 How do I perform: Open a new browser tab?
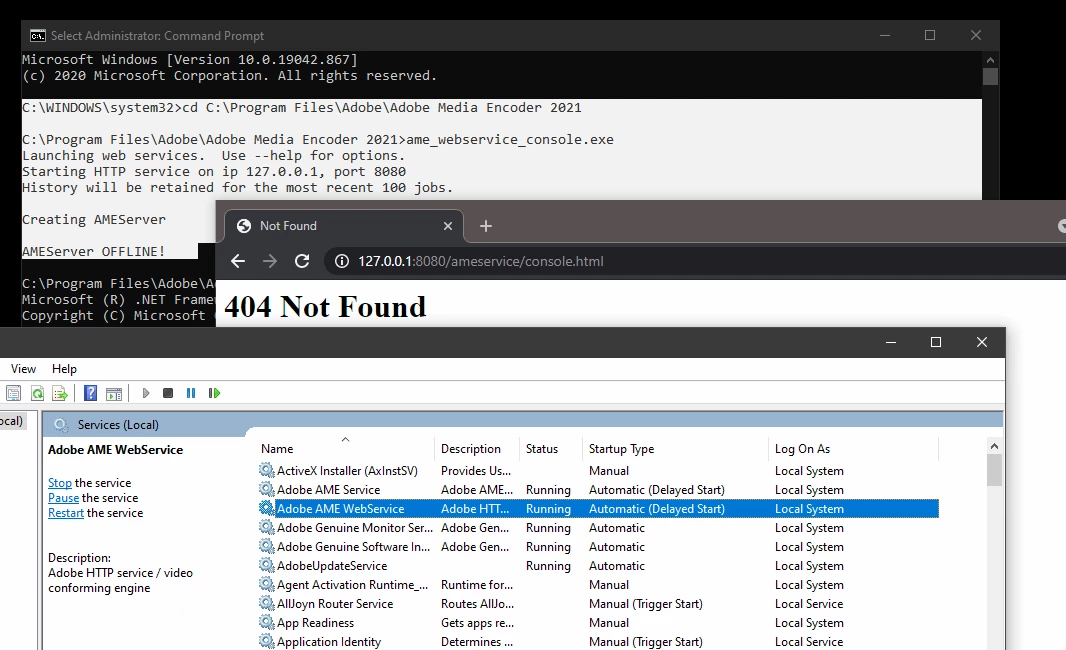pyautogui.click(x=485, y=226)
